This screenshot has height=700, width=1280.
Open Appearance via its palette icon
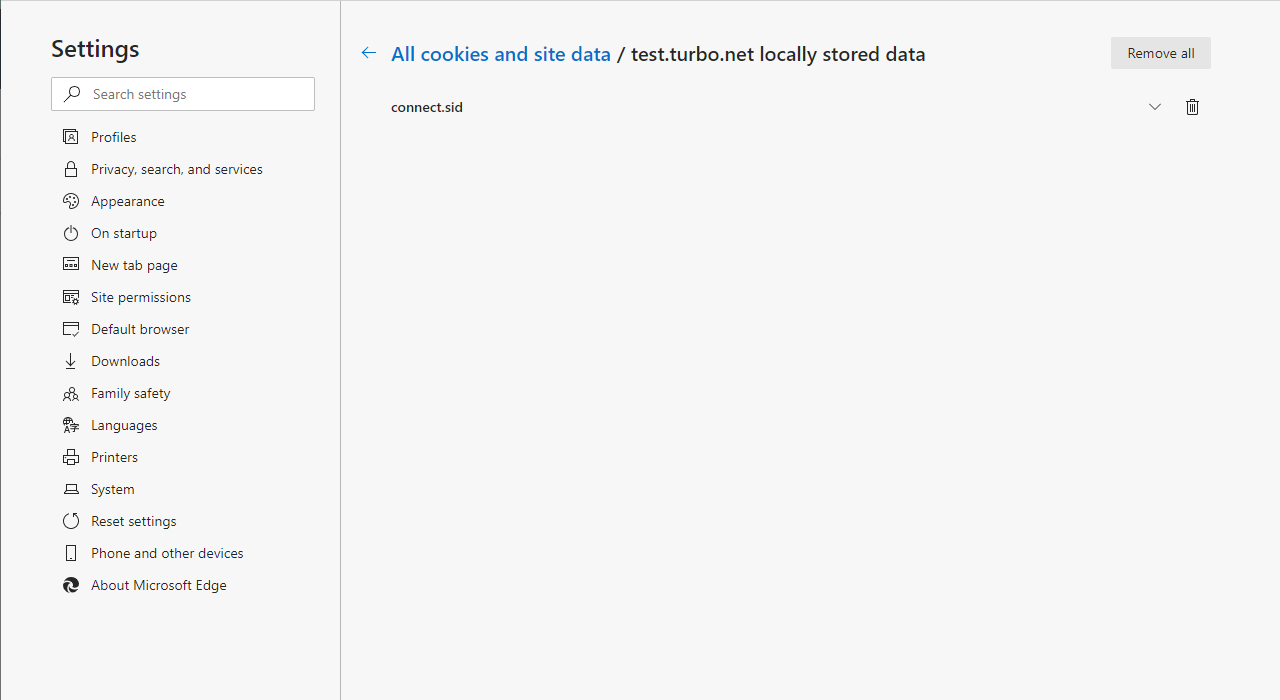[x=70, y=201]
